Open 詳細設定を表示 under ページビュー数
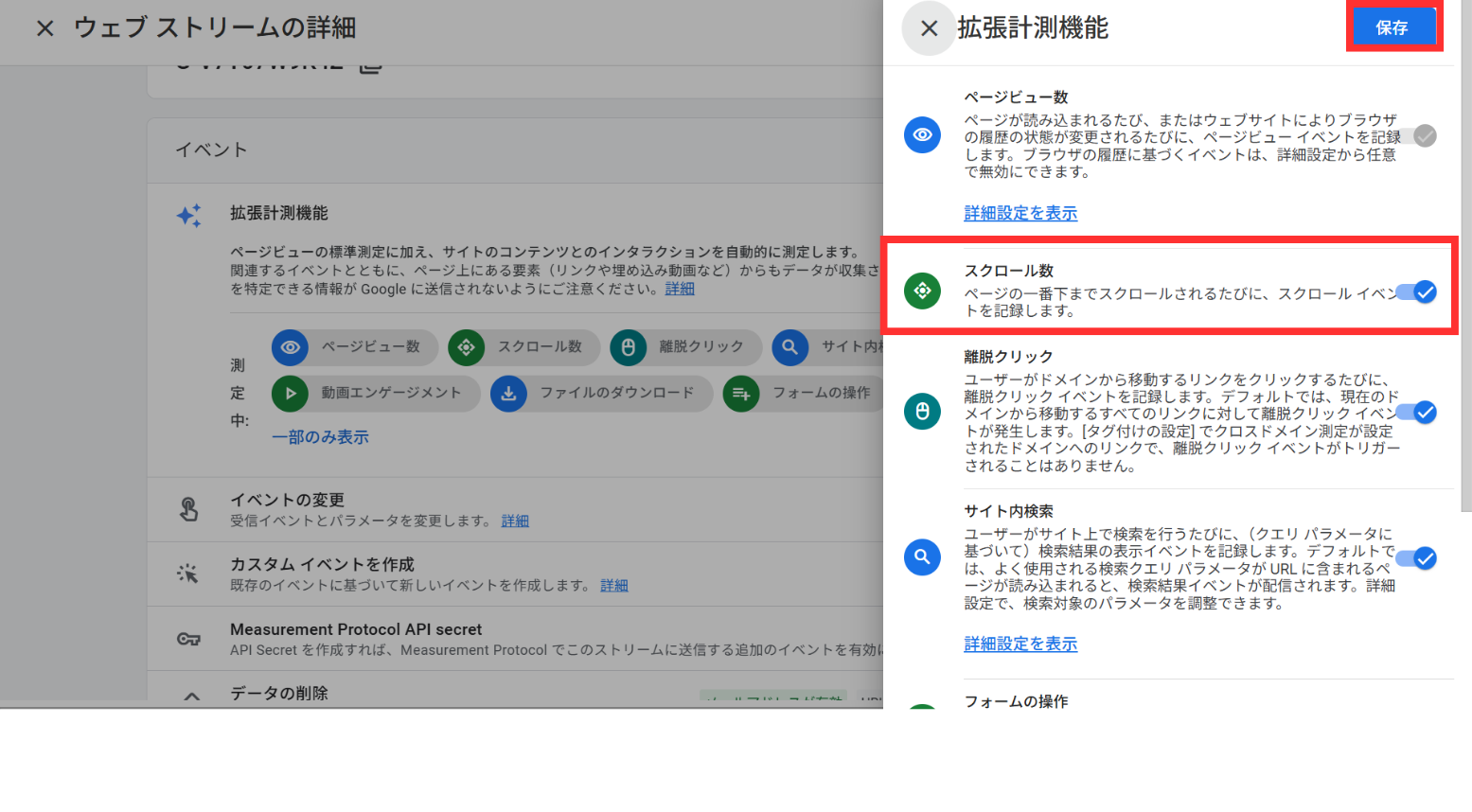The image size is (1472, 812). pyautogui.click(x=1020, y=213)
